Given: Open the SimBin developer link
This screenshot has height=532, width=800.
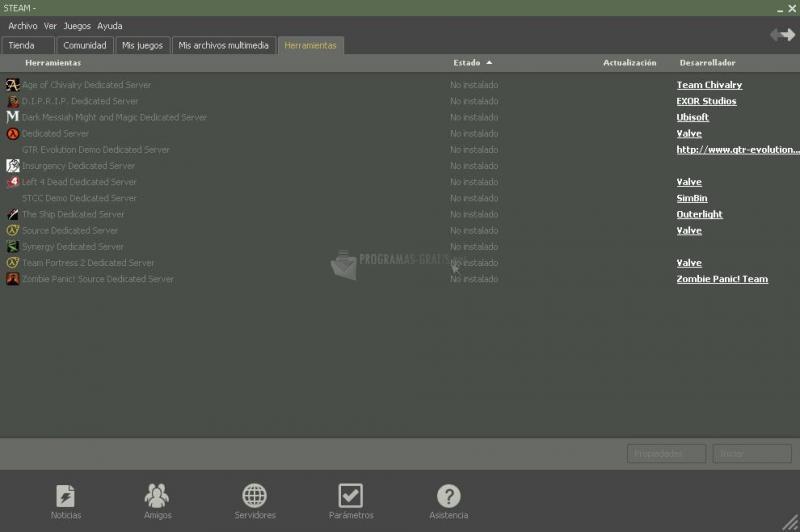Looking at the screenshot, I should point(692,198).
